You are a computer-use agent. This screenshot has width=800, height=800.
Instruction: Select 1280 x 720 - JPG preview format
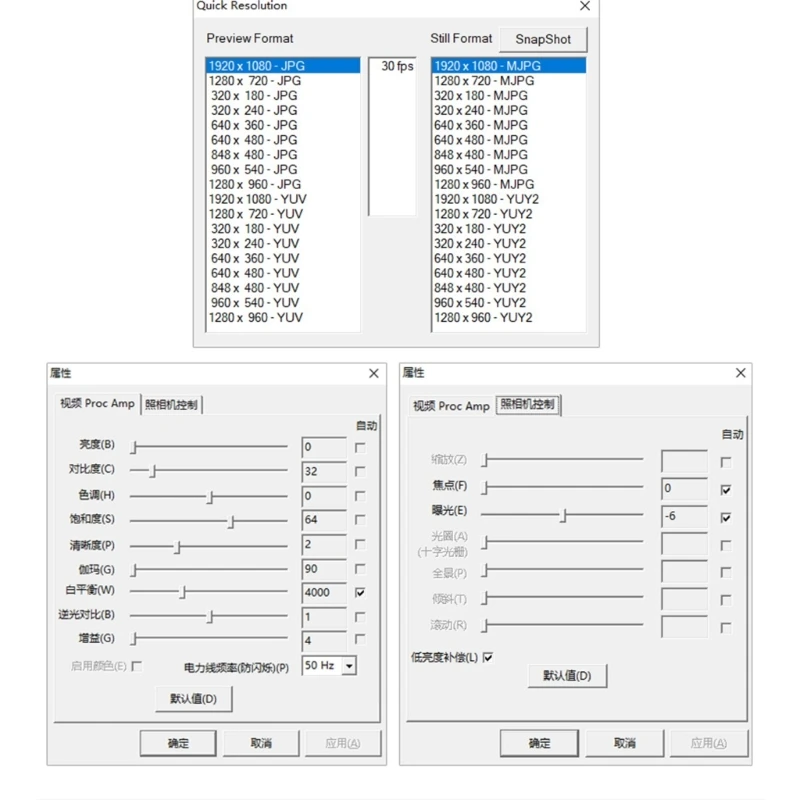click(x=283, y=81)
